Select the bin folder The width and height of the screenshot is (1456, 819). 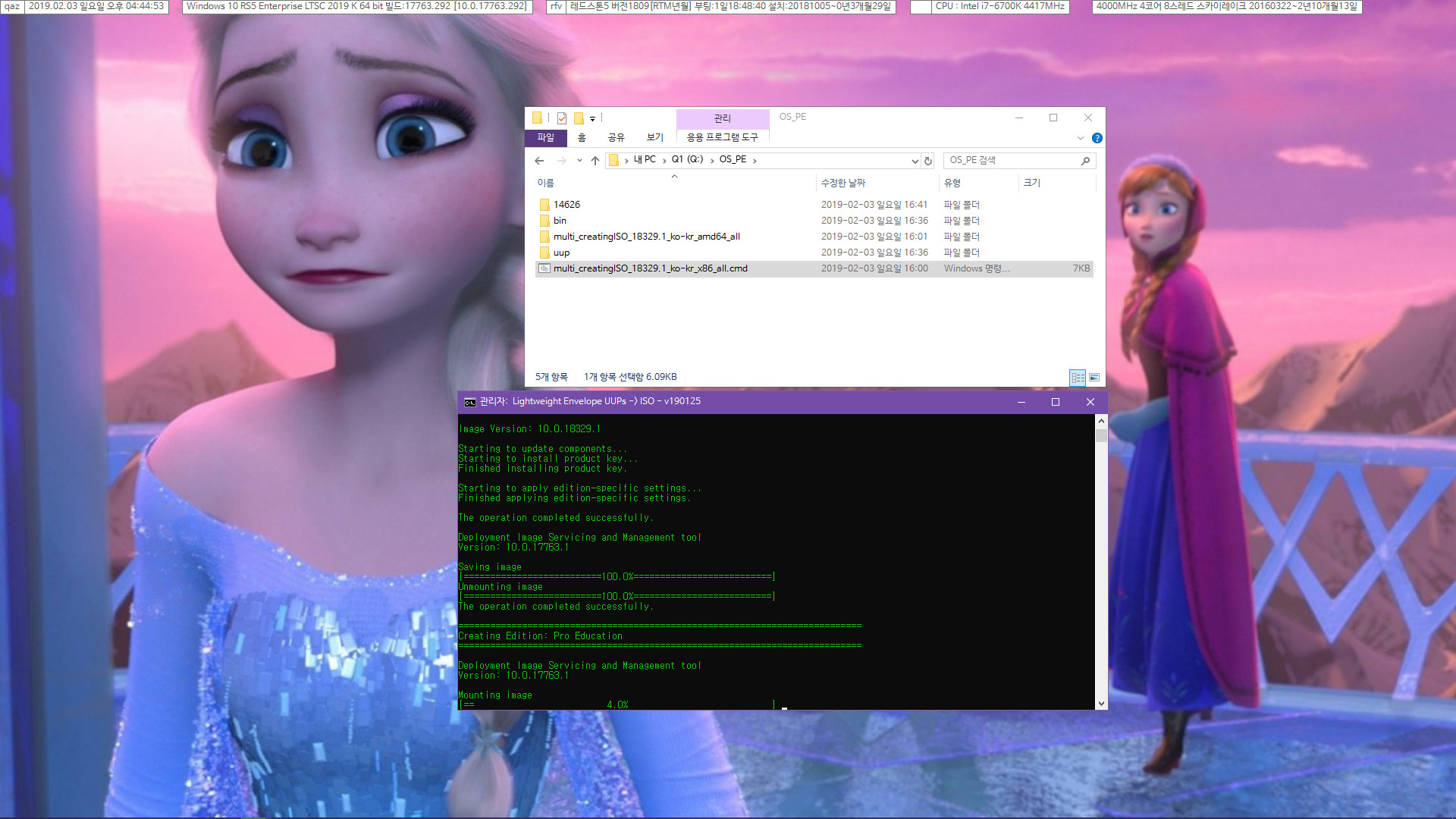[560, 221]
